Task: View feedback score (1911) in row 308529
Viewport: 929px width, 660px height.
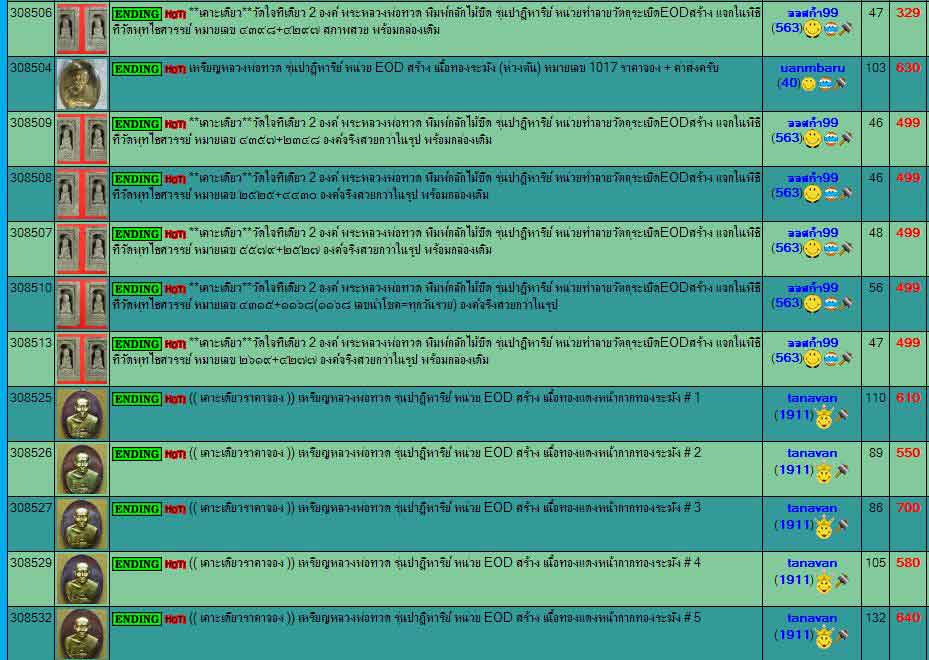Action: (x=794, y=580)
